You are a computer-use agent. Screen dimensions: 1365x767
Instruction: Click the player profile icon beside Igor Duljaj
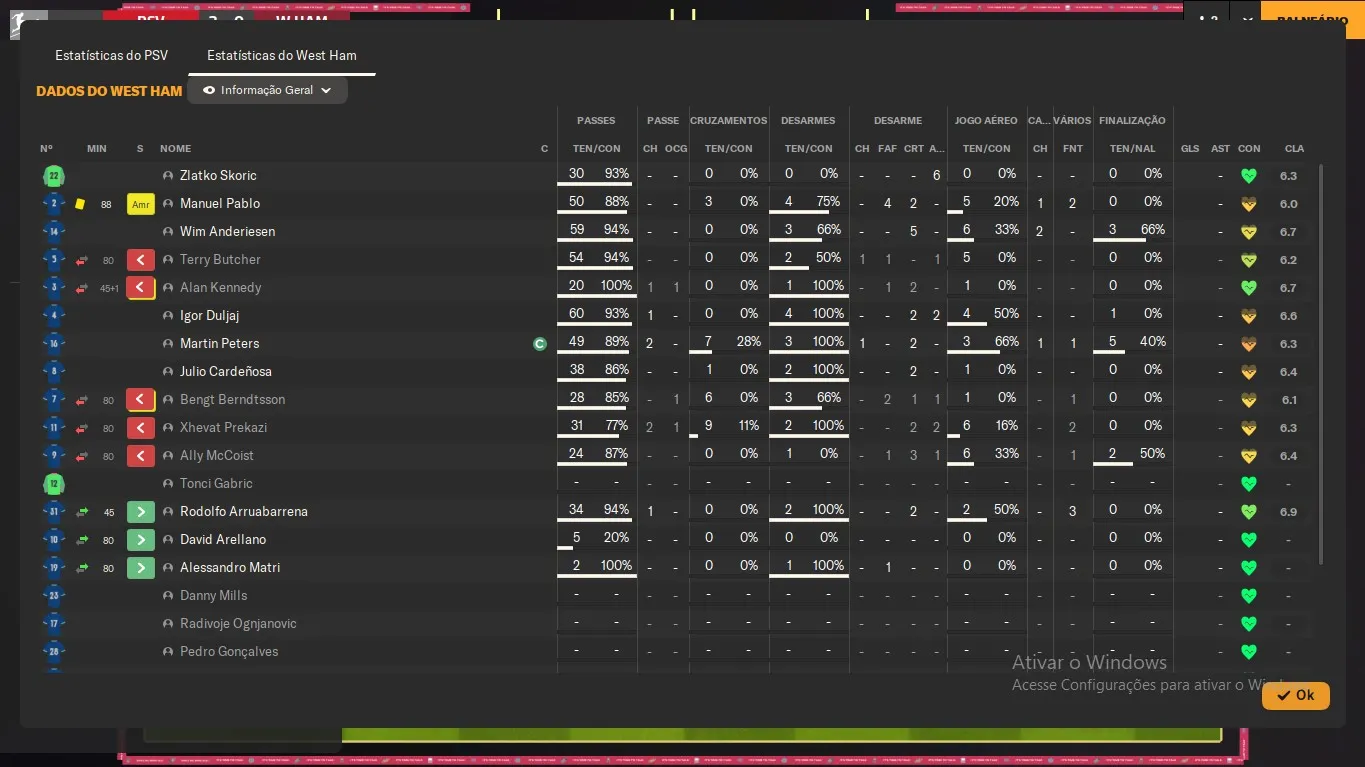(168, 316)
